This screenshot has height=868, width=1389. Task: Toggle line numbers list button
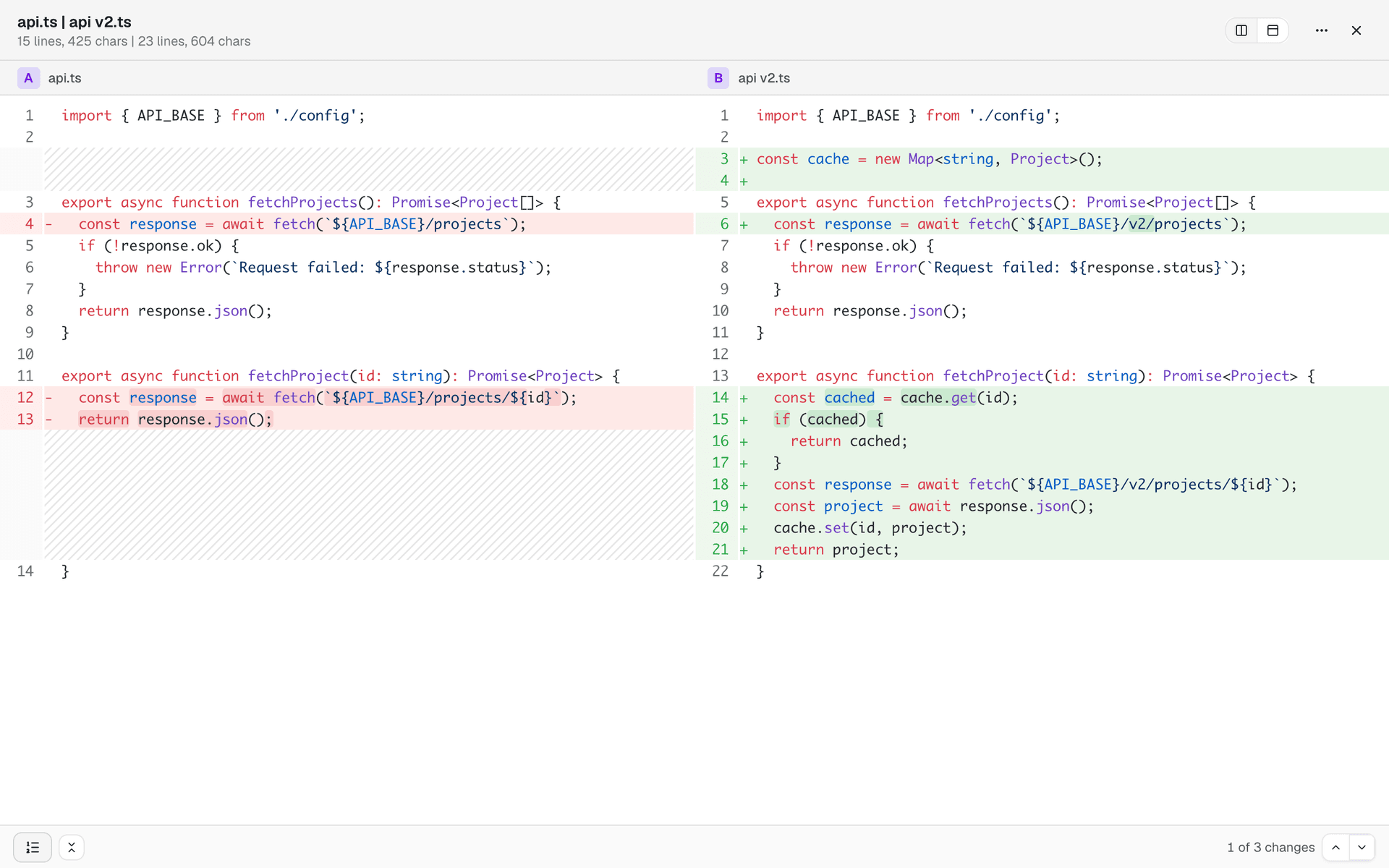[33, 847]
